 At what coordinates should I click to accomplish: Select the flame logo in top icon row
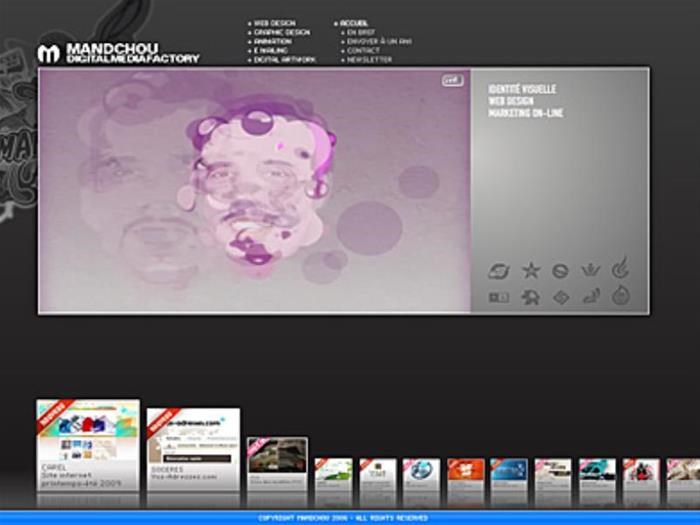point(621,268)
